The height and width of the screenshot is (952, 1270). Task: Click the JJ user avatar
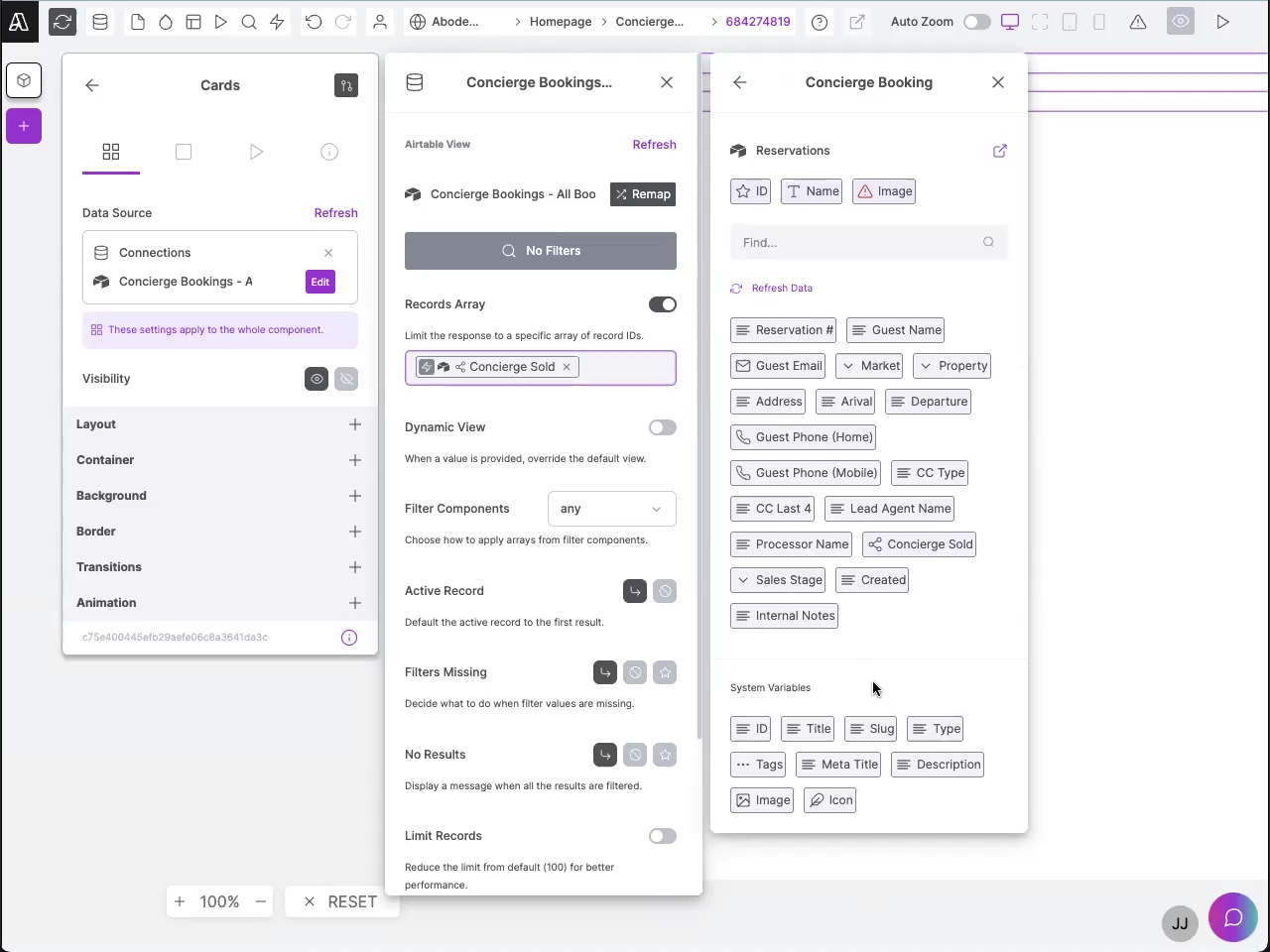pos(1180,923)
